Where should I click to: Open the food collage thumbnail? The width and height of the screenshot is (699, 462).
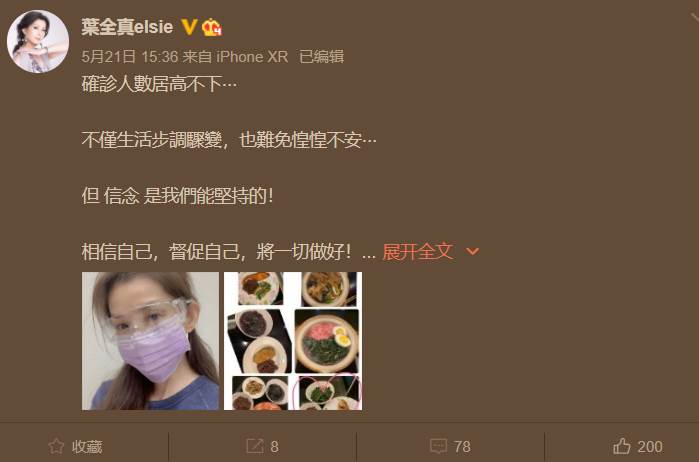point(293,341)
